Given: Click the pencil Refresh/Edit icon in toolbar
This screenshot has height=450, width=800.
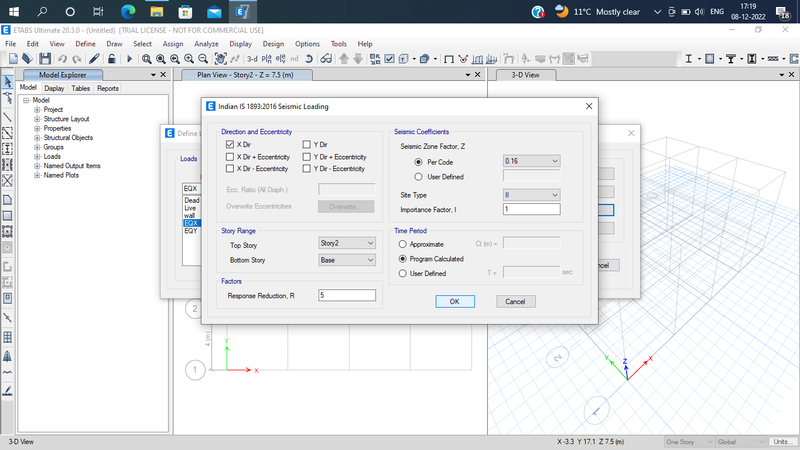Looking at the screenshot, I should [x=94, y=59].
